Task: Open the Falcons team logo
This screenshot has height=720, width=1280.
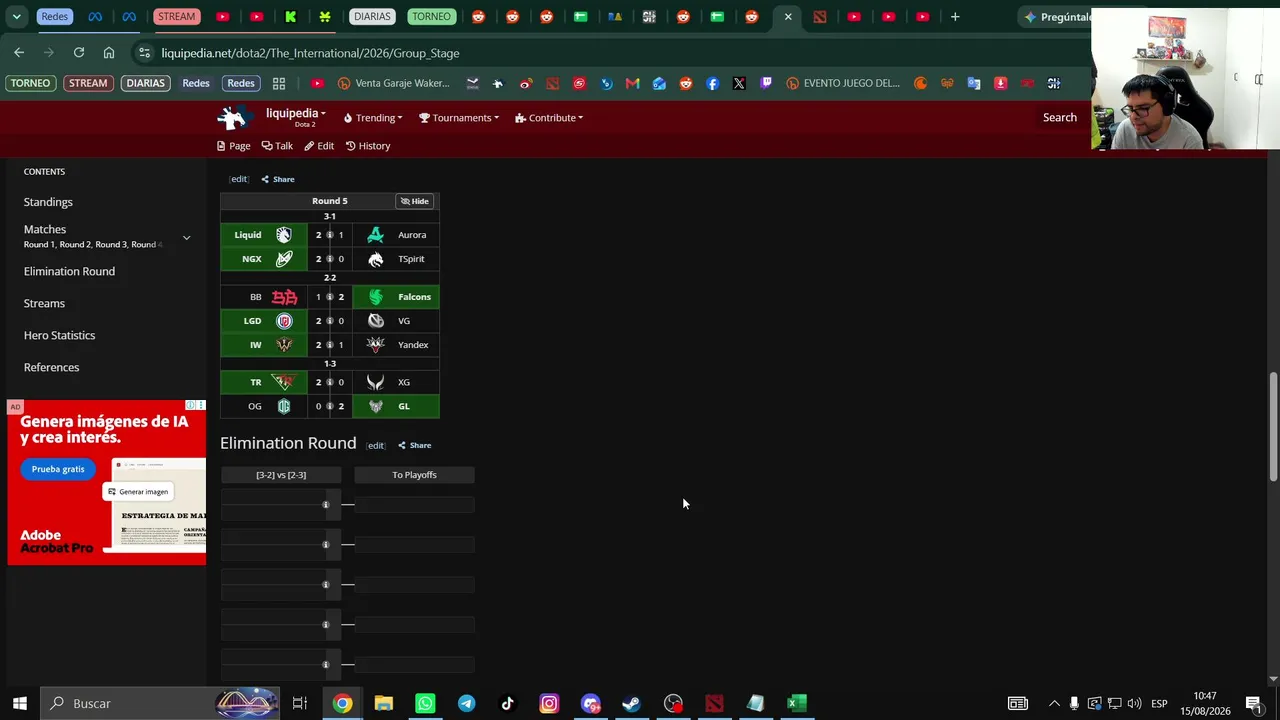Action: pos(375,297)
